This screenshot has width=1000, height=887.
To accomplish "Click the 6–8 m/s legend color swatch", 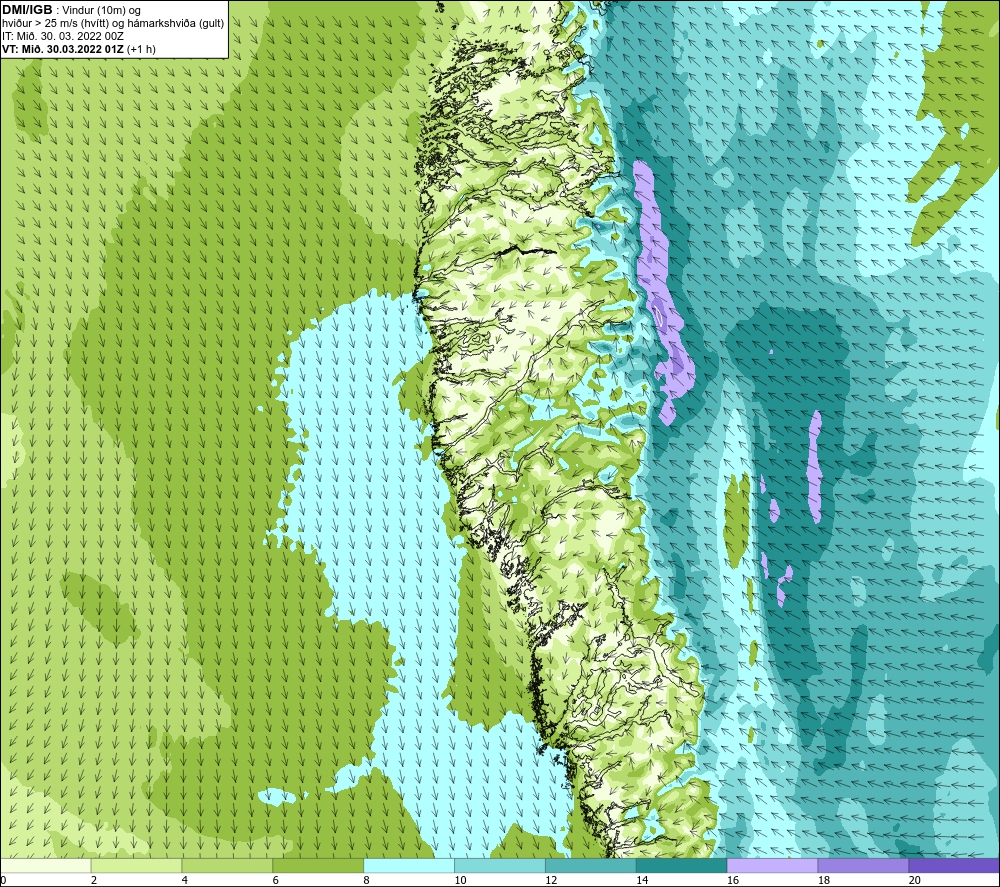I will click(x=318, y=866).
